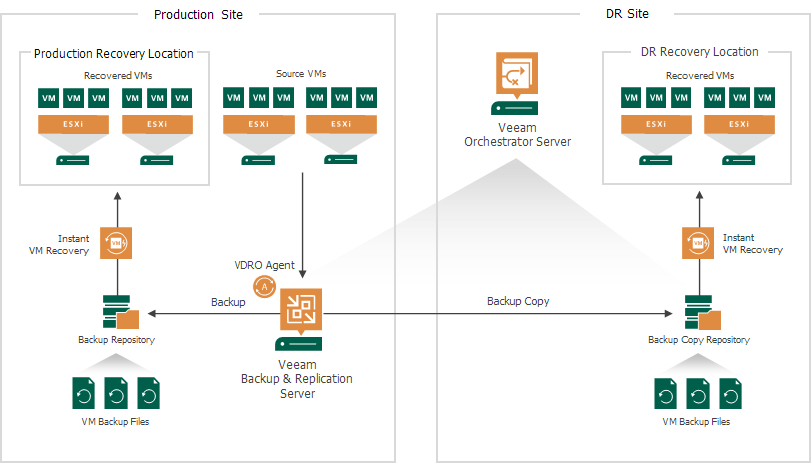Click "Instant VM Recovery" text in DR Site
The width and height of the screenshot is (811, 463).
pos(753,244)
